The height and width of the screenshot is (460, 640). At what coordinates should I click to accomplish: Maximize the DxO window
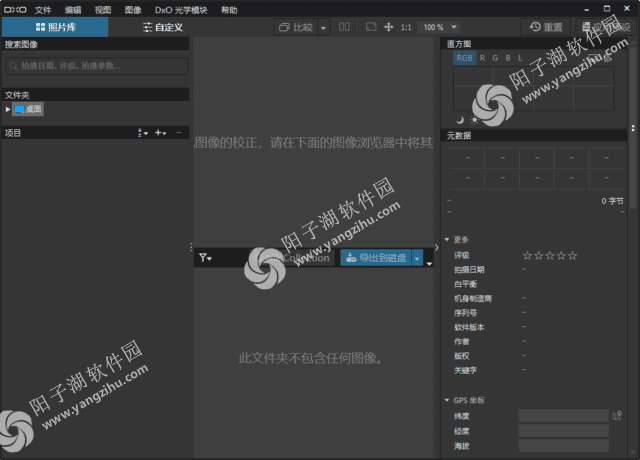coord(607,9)
